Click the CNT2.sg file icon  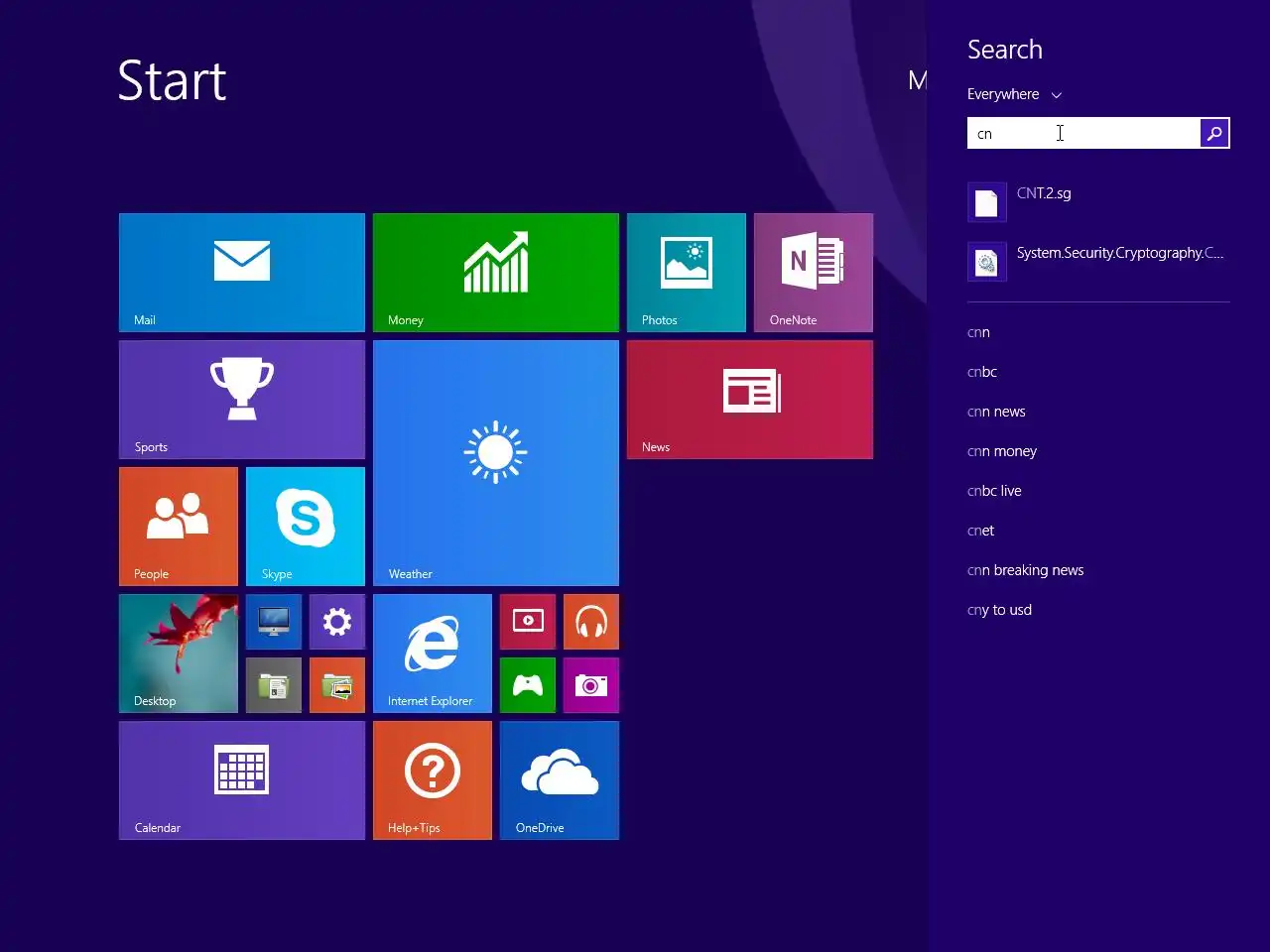[x=987, y=202]
